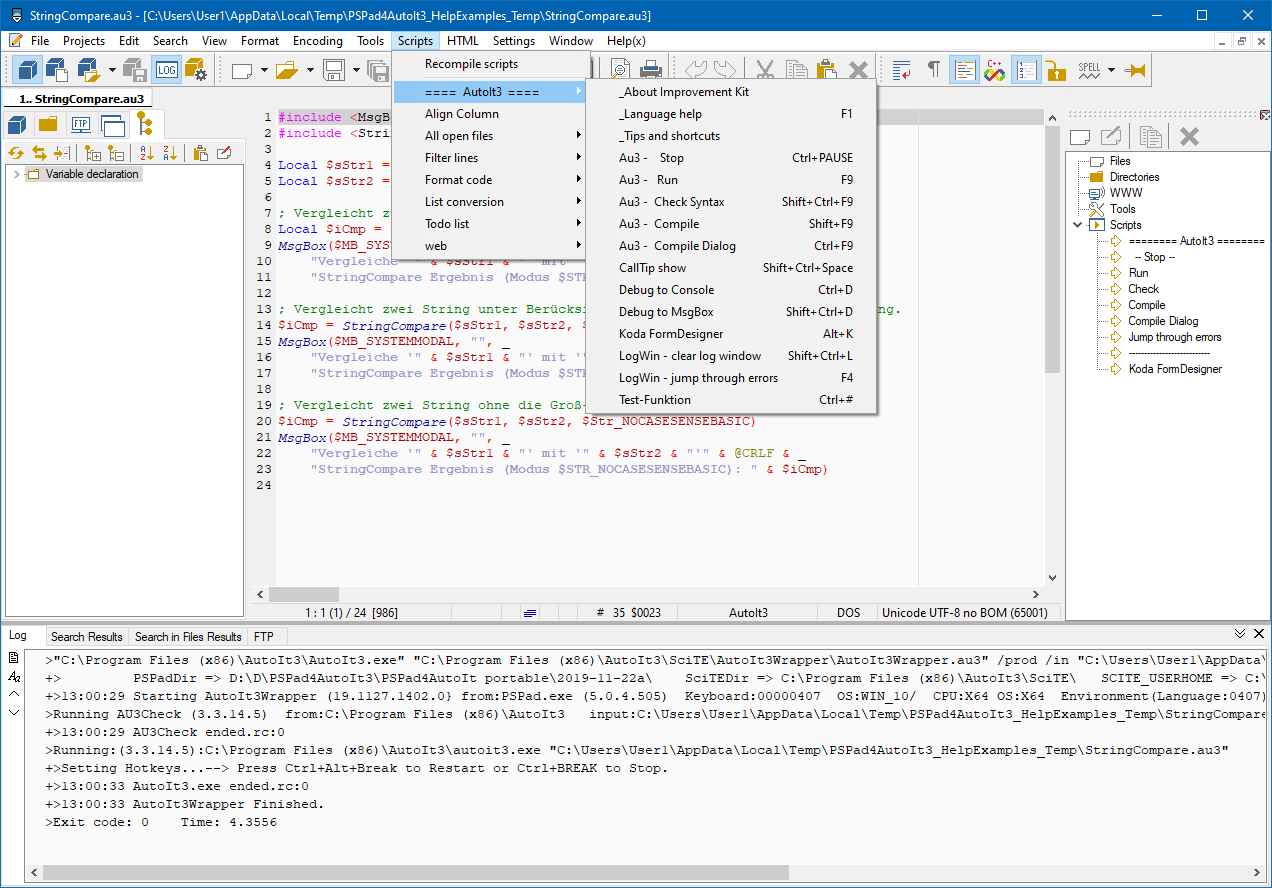Switch to Search in Files Results tab
1272x888 pixels.
point(188,637)
